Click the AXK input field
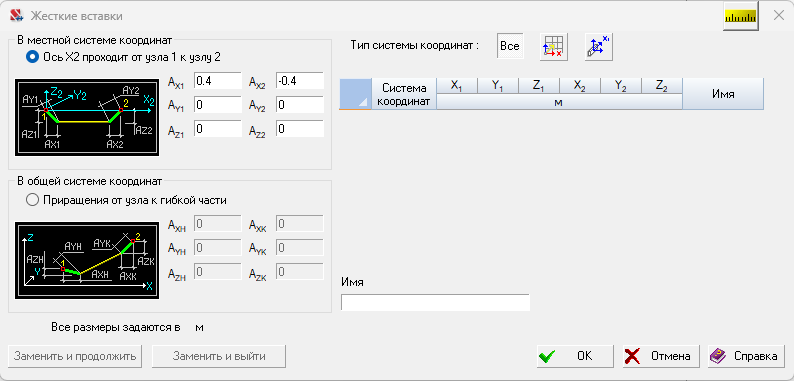 (299, 223)
